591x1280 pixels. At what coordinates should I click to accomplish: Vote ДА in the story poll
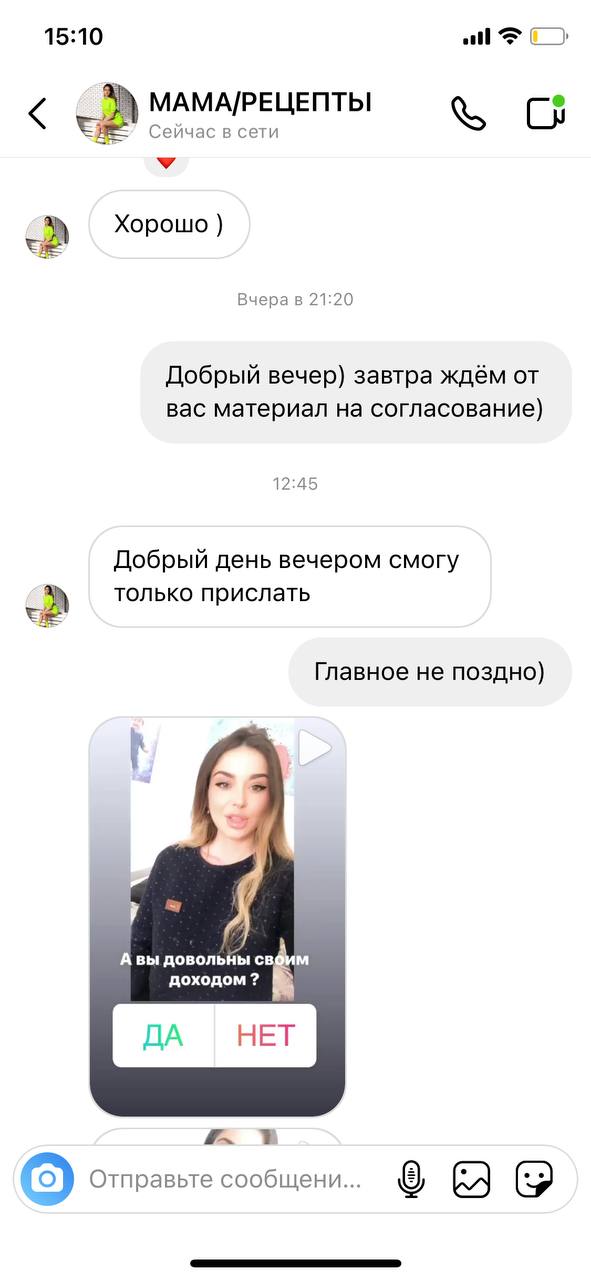(x=163, y=1036)
